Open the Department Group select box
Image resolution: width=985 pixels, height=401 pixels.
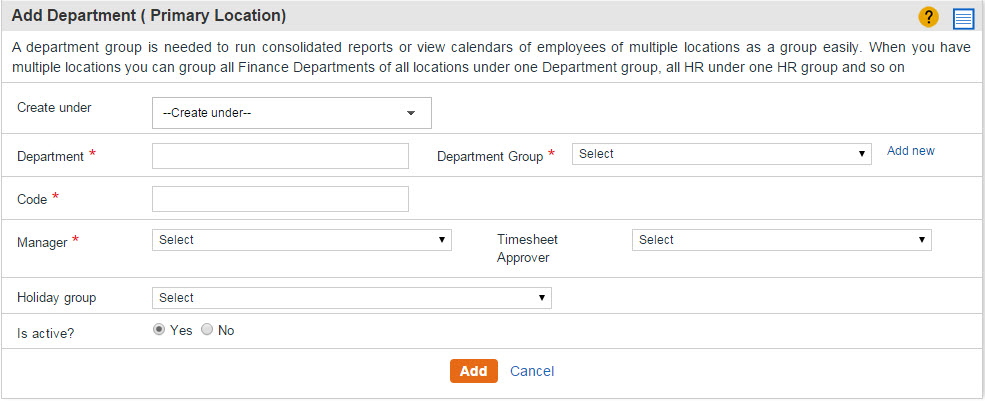coord(722,154)
